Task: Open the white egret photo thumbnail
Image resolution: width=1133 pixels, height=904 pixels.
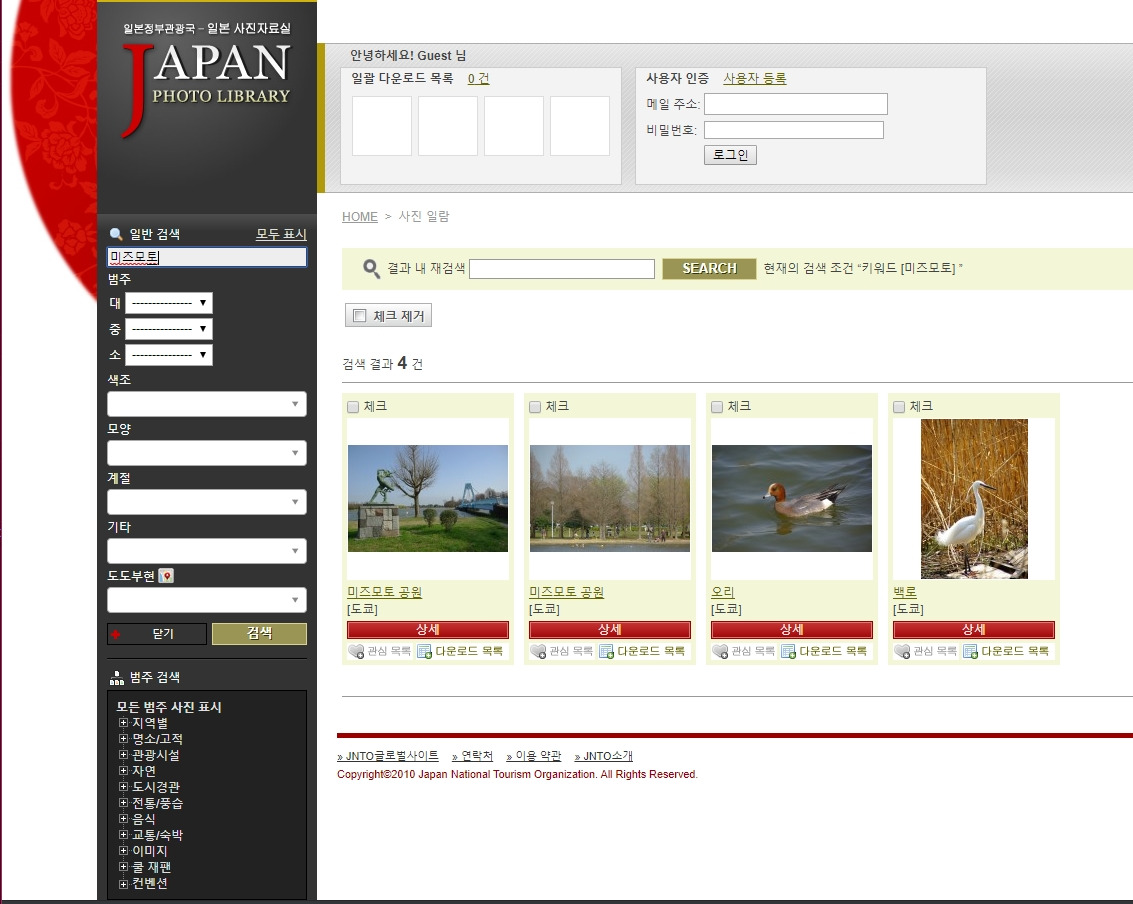Action: [974, 499]
